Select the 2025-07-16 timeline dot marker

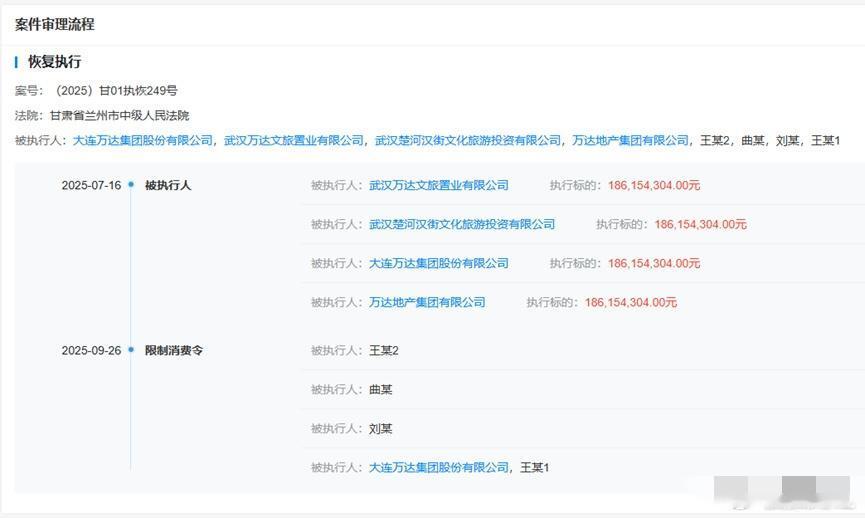(x=131, y=185)
